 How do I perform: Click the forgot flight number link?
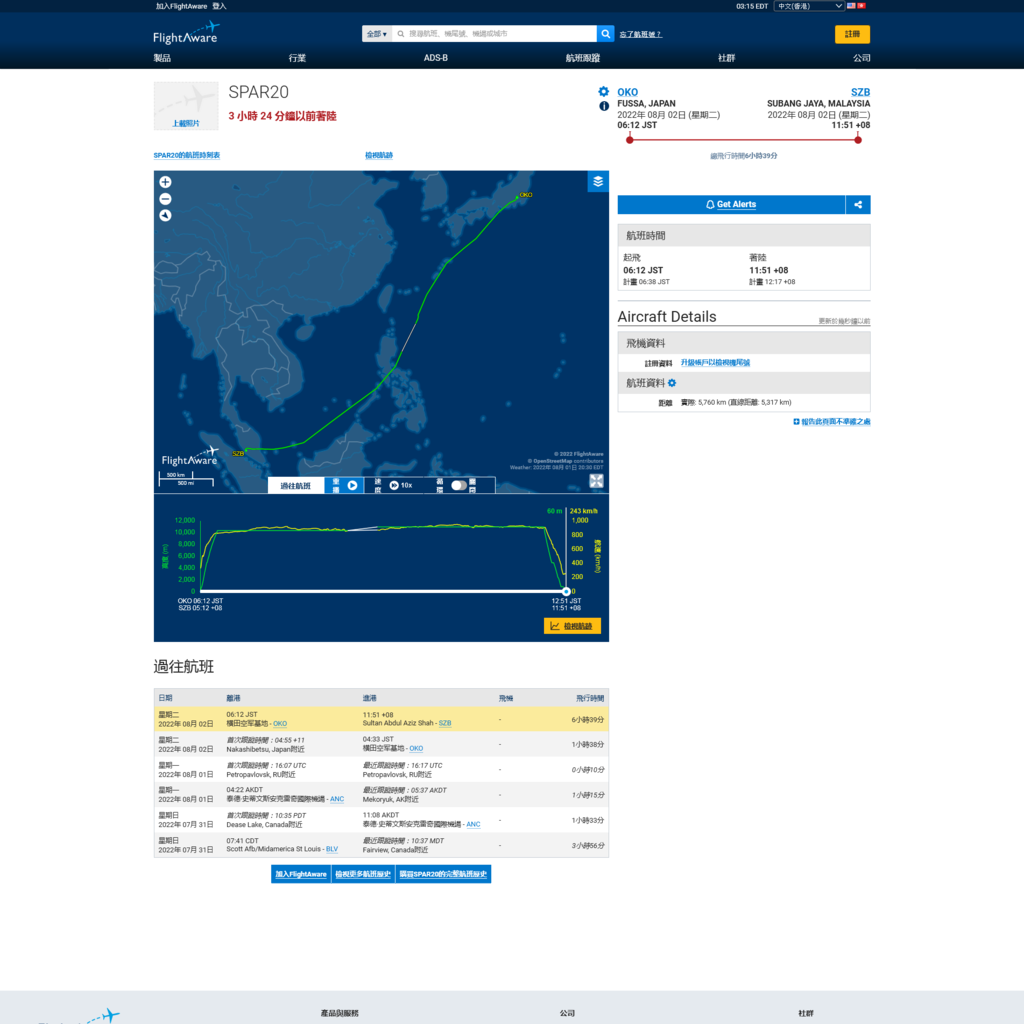[x=641, y=34]
